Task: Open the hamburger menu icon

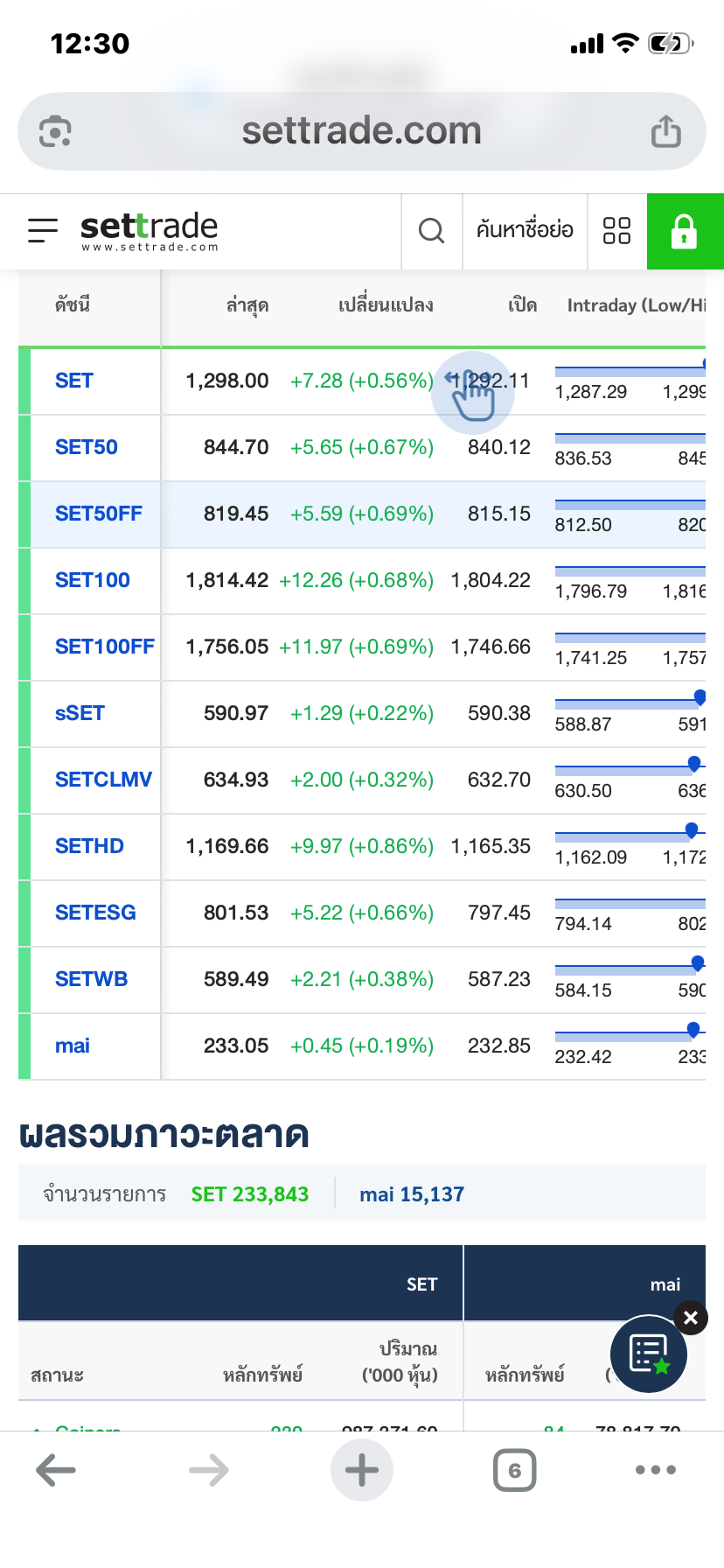Action: 43,230
